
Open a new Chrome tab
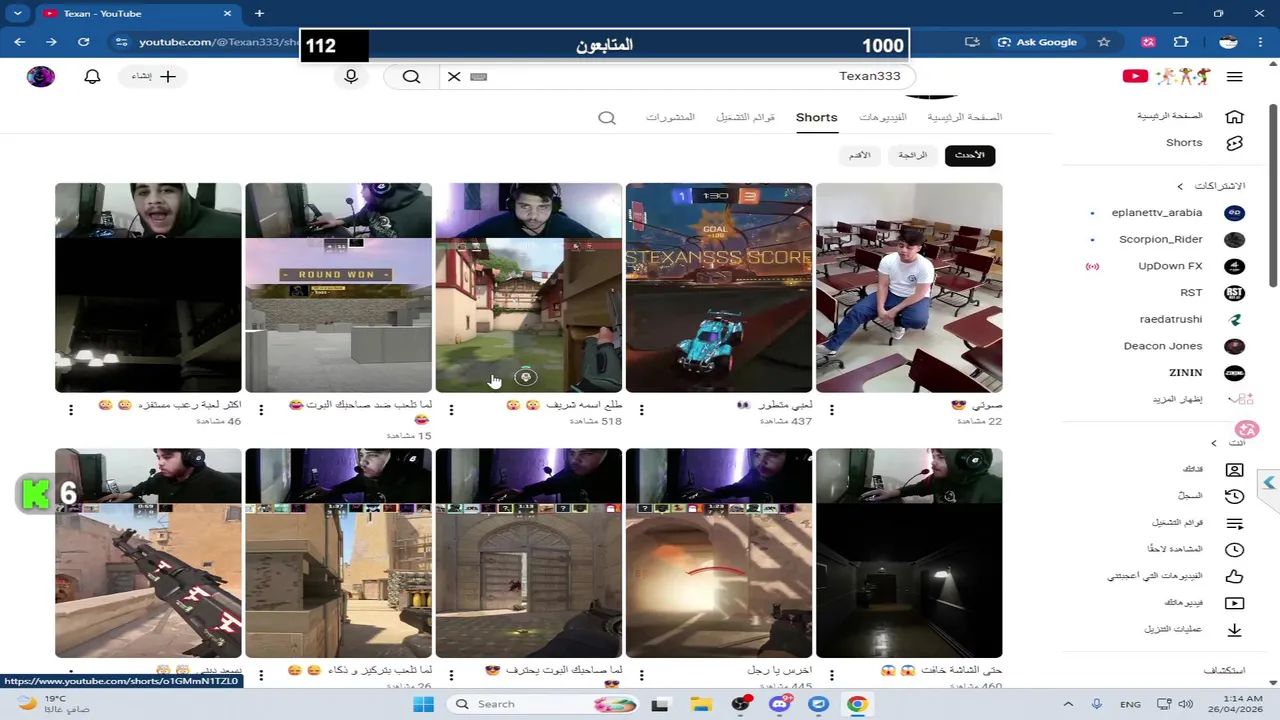coord(259,14)
